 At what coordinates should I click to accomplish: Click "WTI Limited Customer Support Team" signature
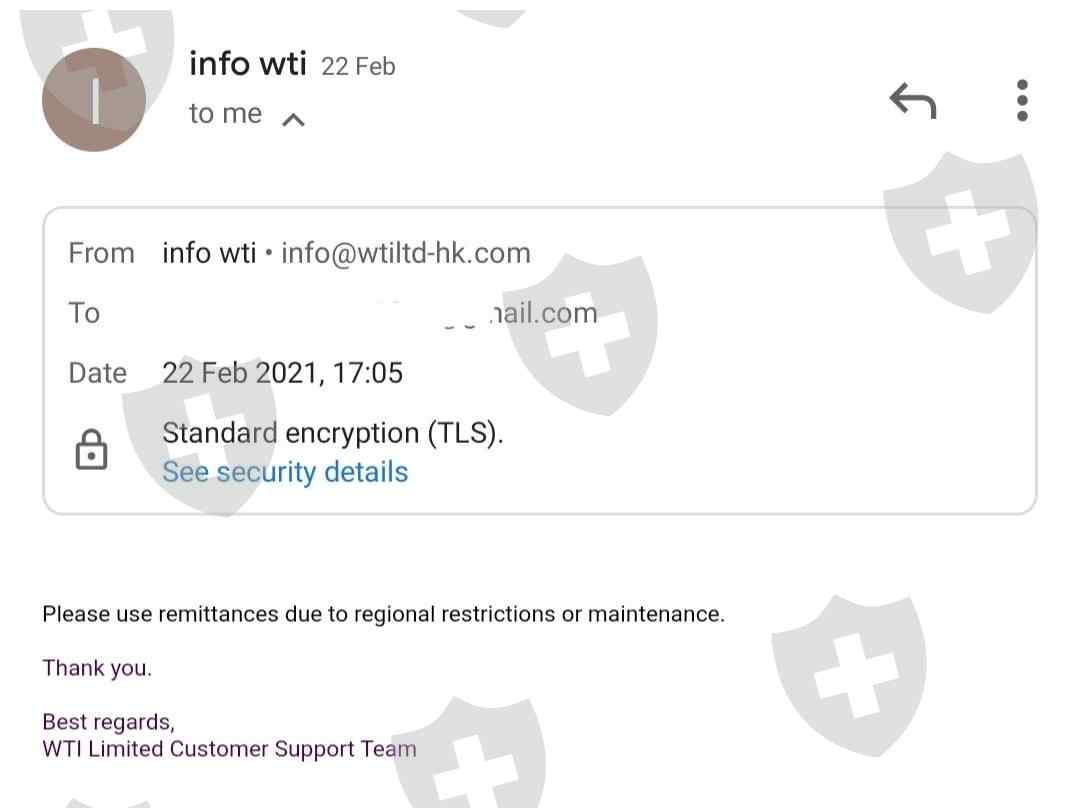(229, 749)
